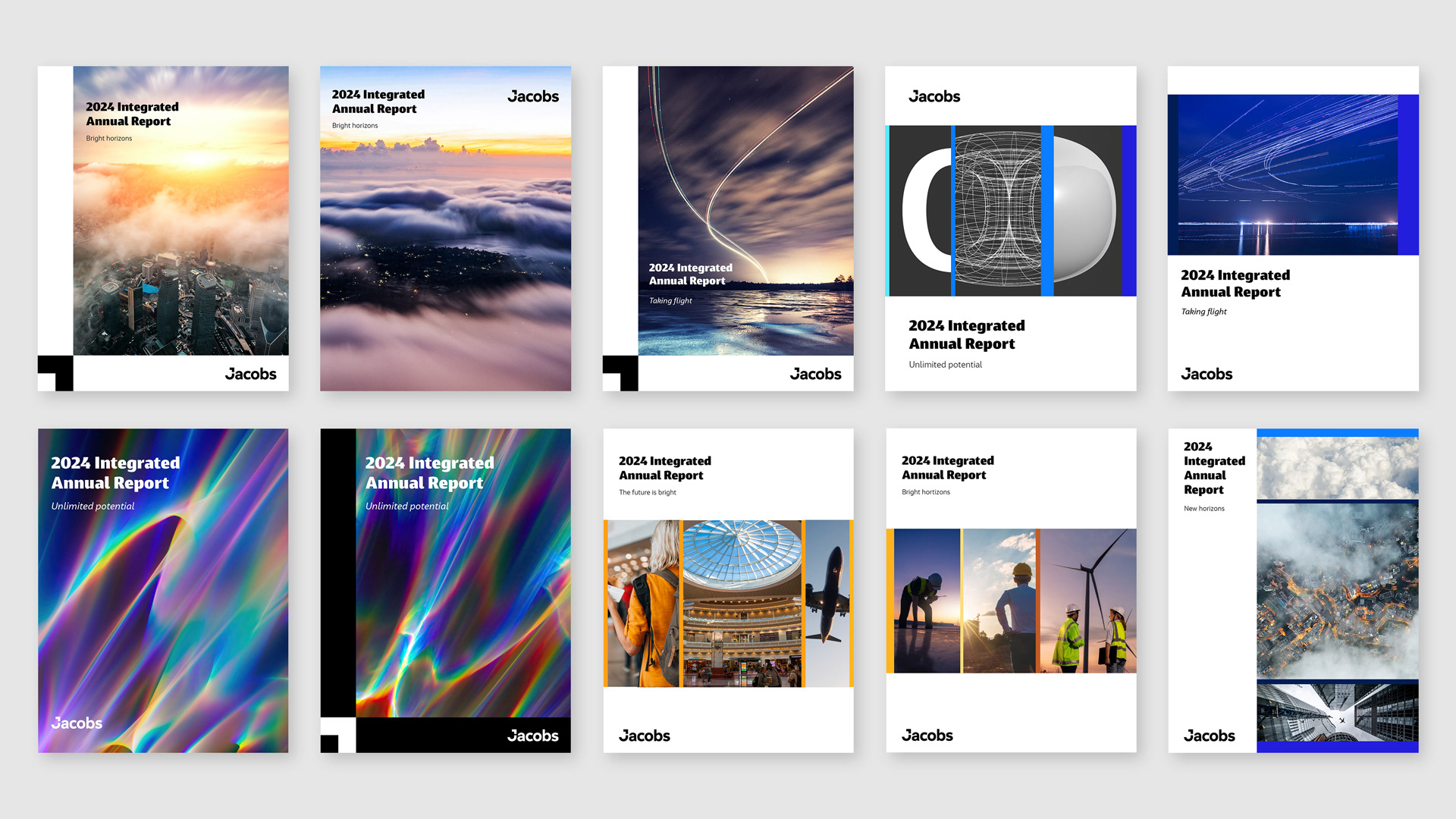
Task: Click the skyscraper upward view photo
Action: click(1337, 713)
